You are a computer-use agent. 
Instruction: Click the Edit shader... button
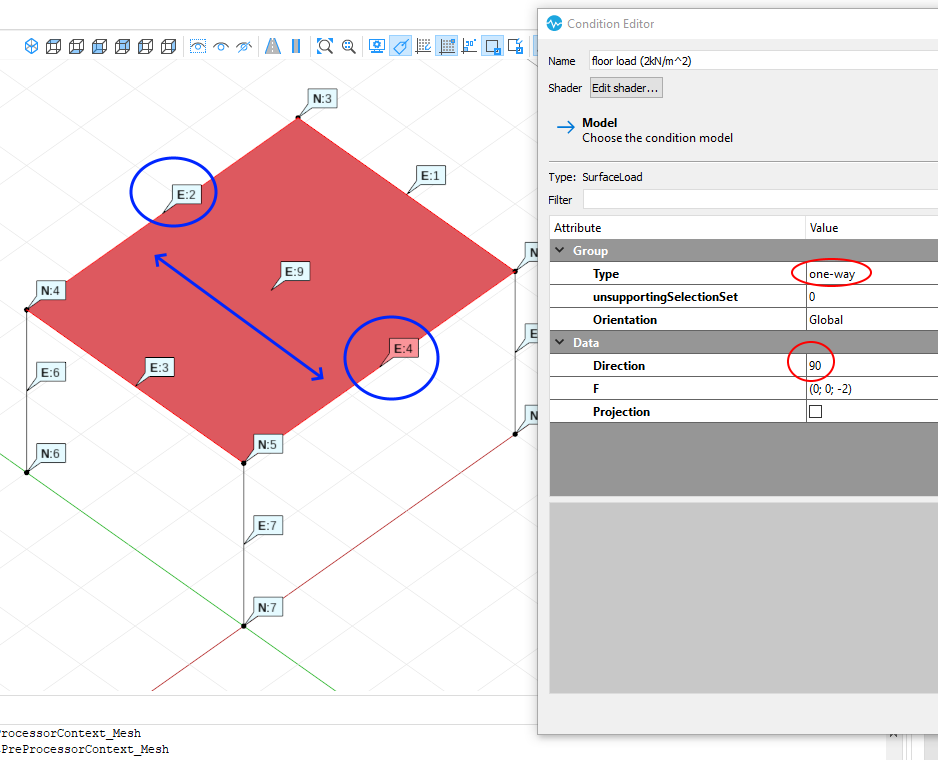coord(626,88)
